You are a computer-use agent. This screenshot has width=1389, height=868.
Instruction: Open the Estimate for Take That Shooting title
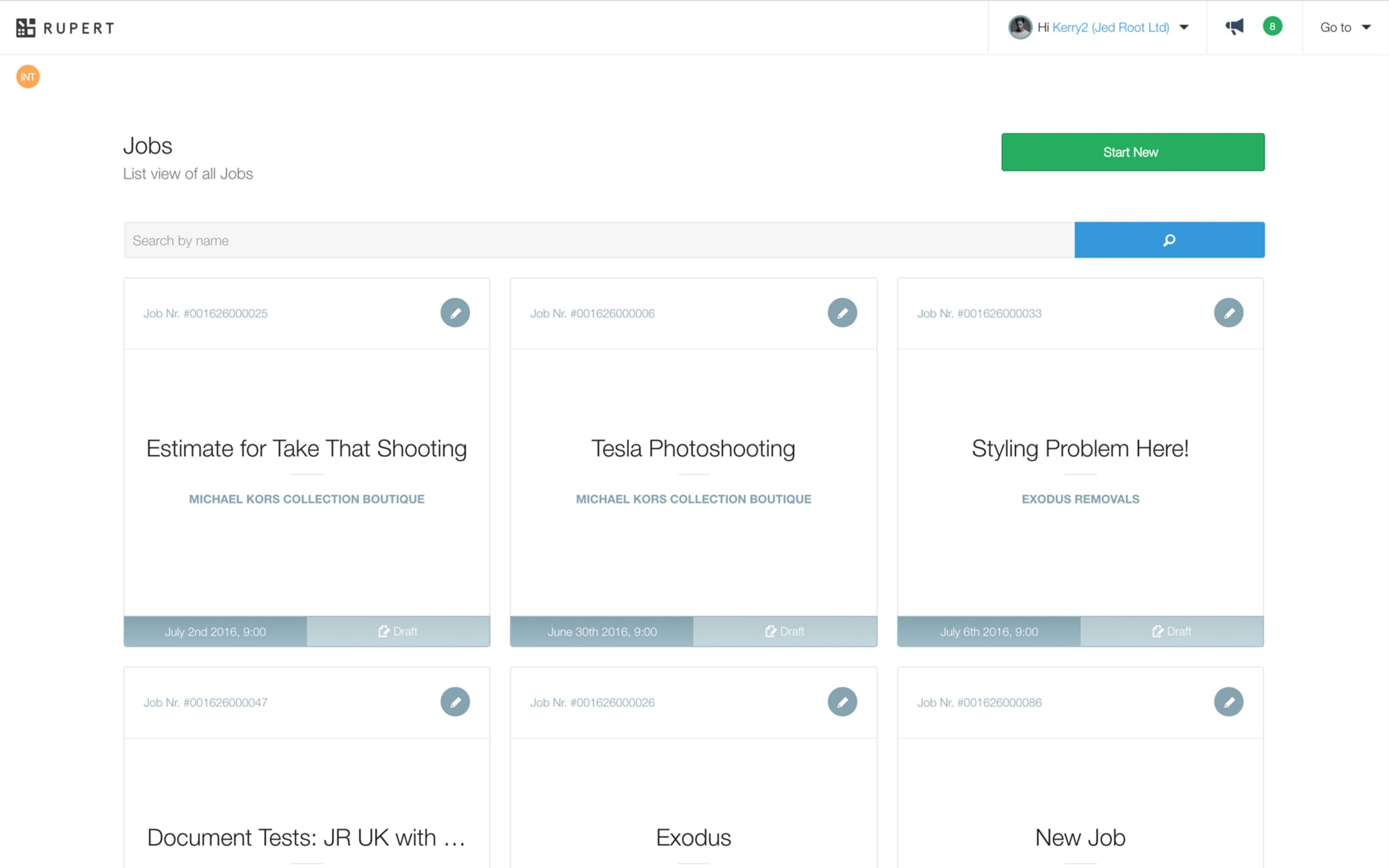click(306, 449)
